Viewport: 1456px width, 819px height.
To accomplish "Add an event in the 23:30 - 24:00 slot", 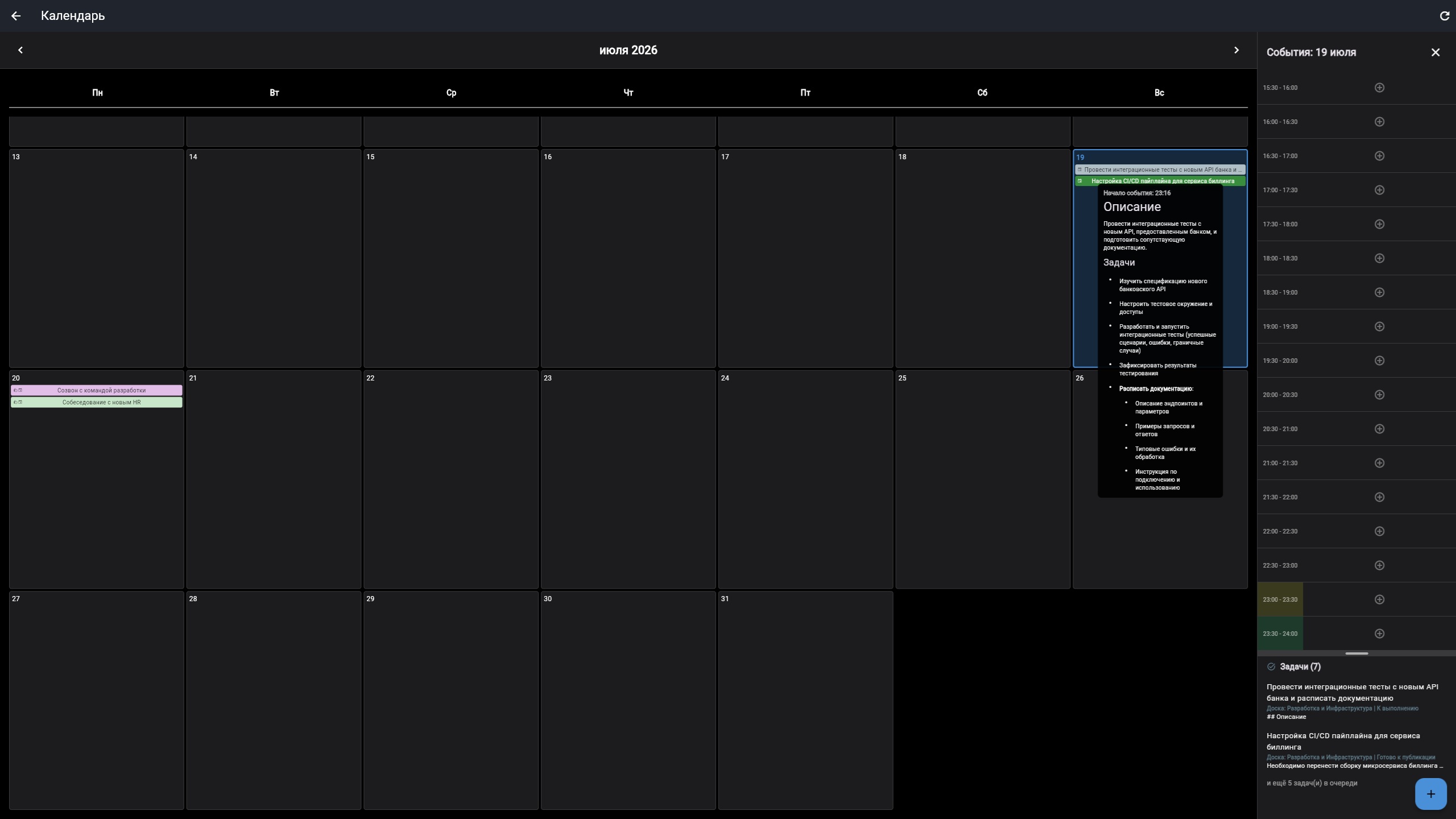I will (x=1379, y=634).
